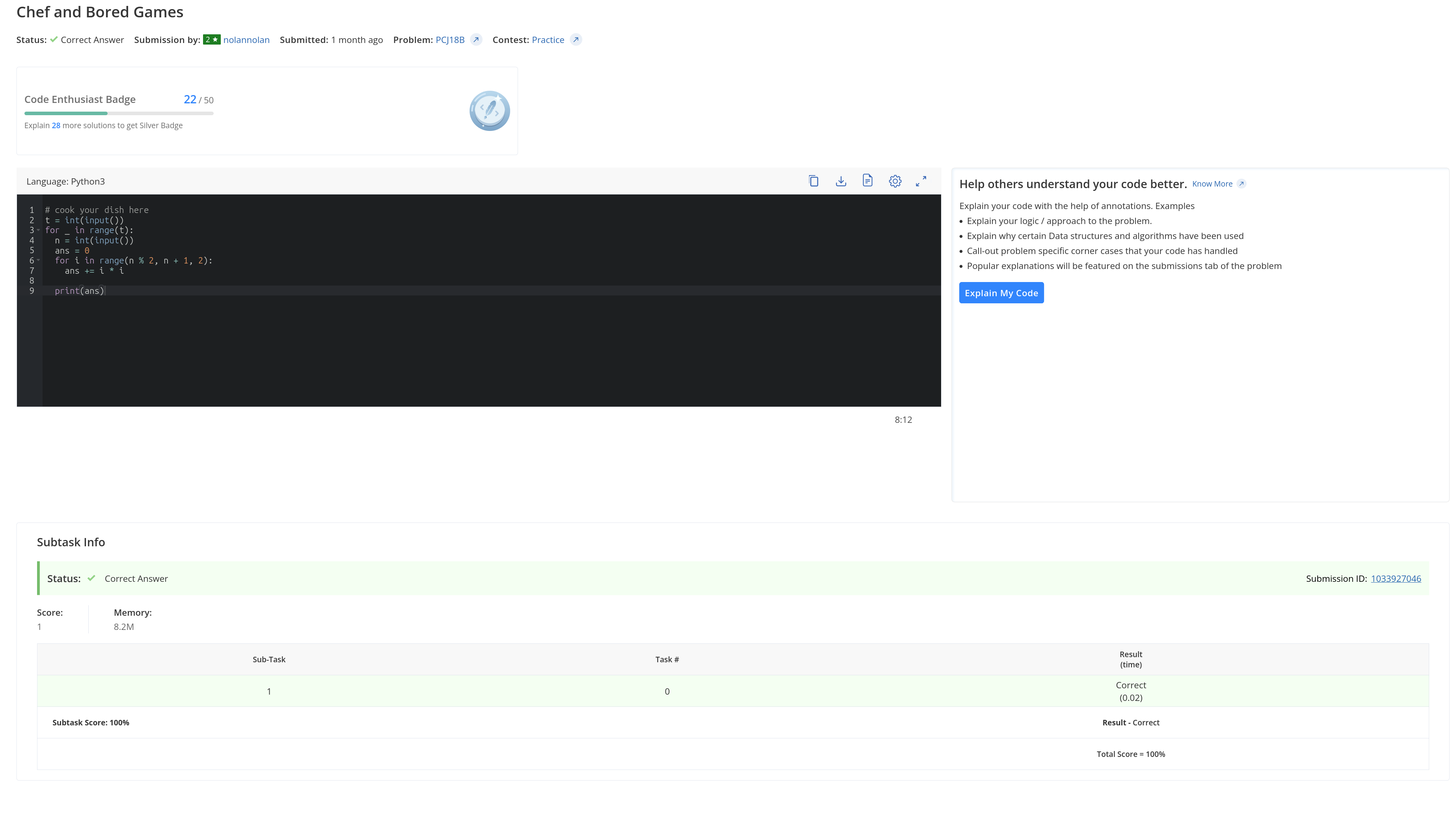Screen dimensions: 1456x837
Task: Click the 2-star rating badge
Action: [x=211, y=40]
